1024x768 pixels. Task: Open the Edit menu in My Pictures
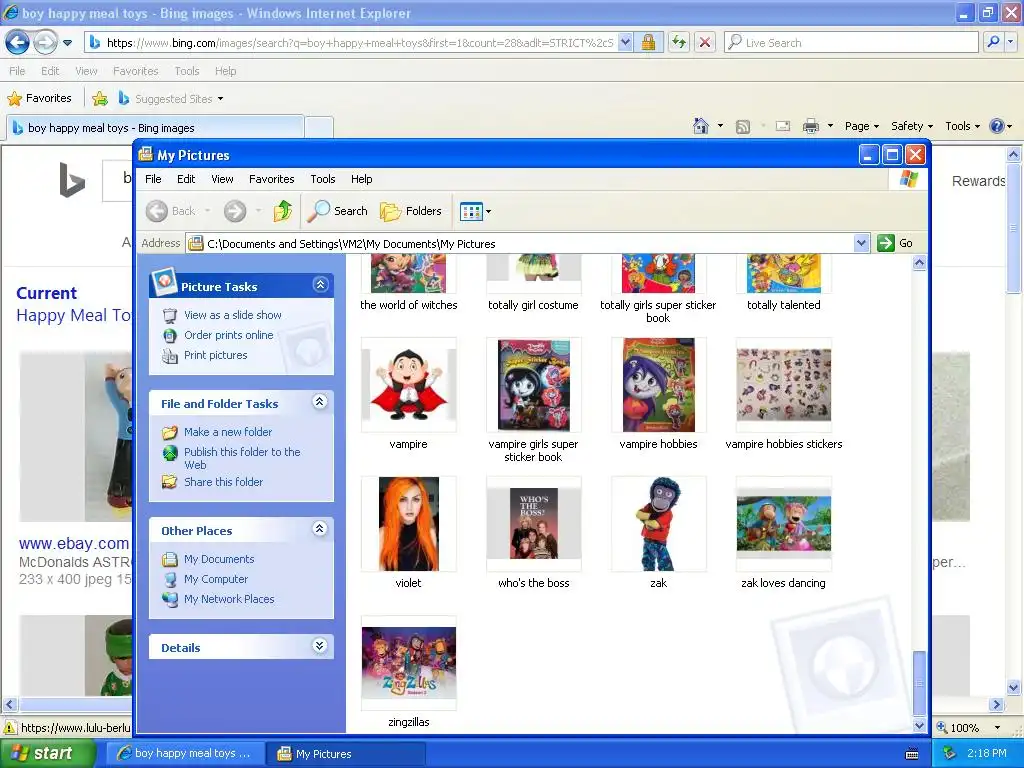186,179
